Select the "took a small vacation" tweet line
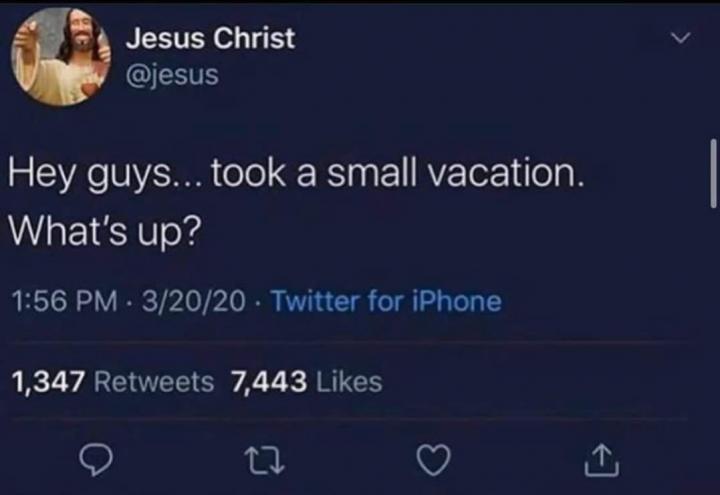The height and width of the screenshot is (495, 720). point(398,174)
